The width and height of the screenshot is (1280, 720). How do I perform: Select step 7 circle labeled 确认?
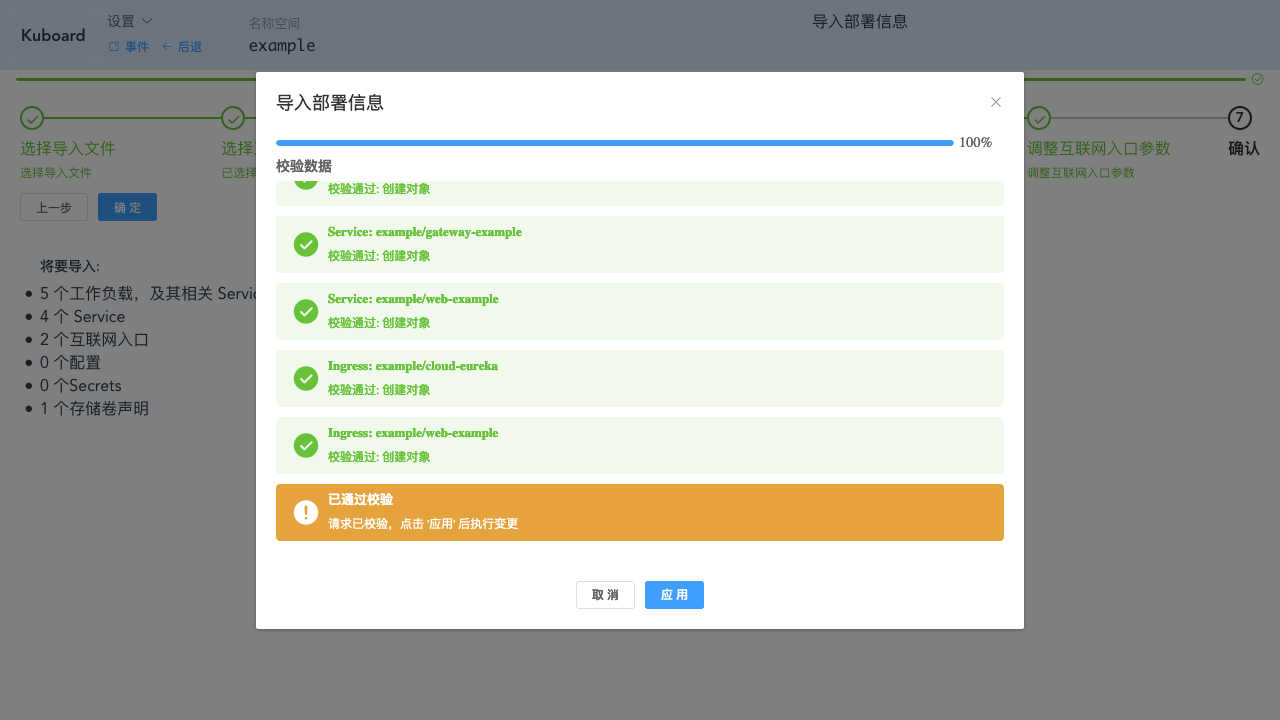[x=1239, y=118]
